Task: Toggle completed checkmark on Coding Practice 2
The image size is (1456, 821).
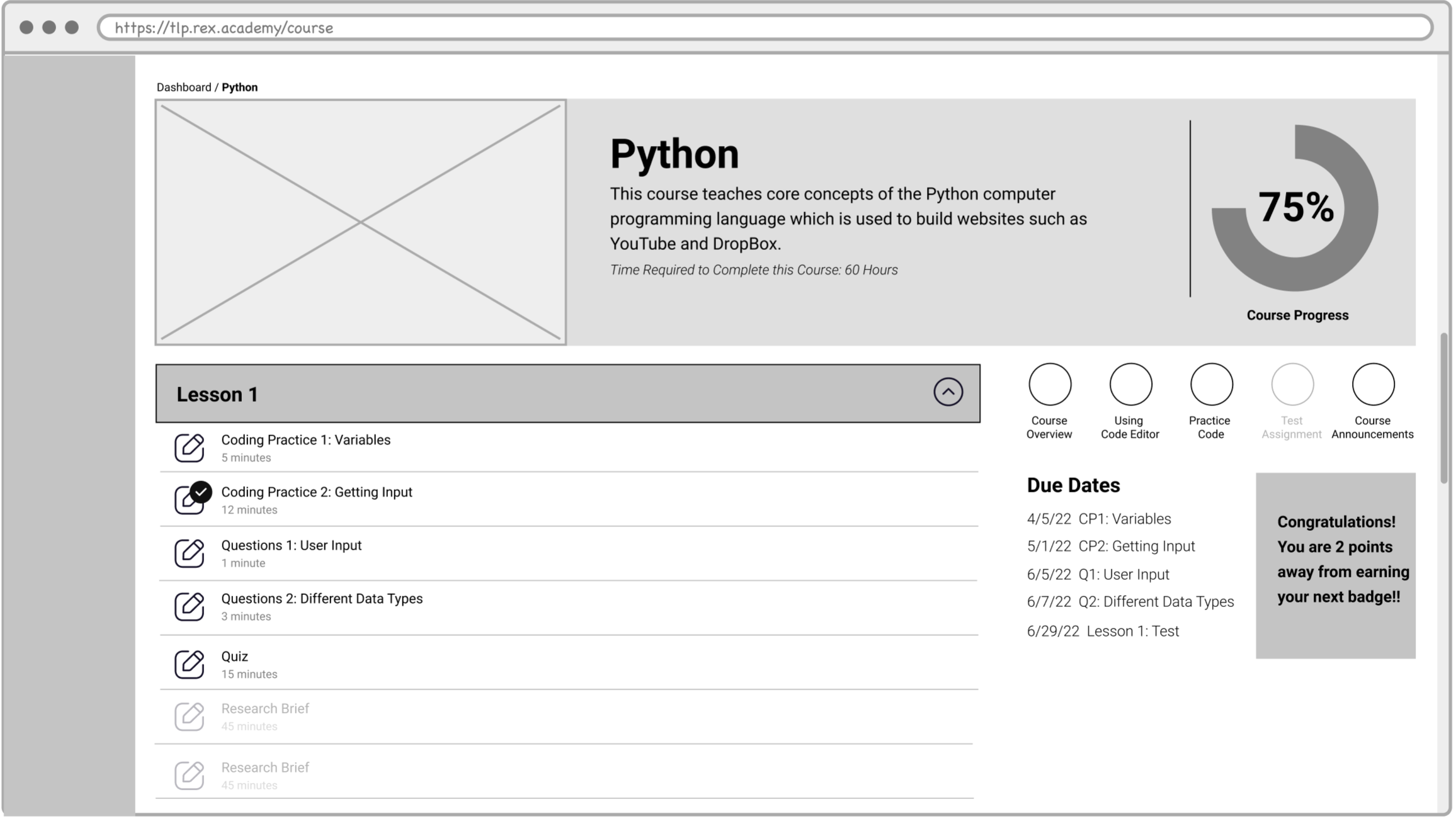Action: tap(201, 492)
